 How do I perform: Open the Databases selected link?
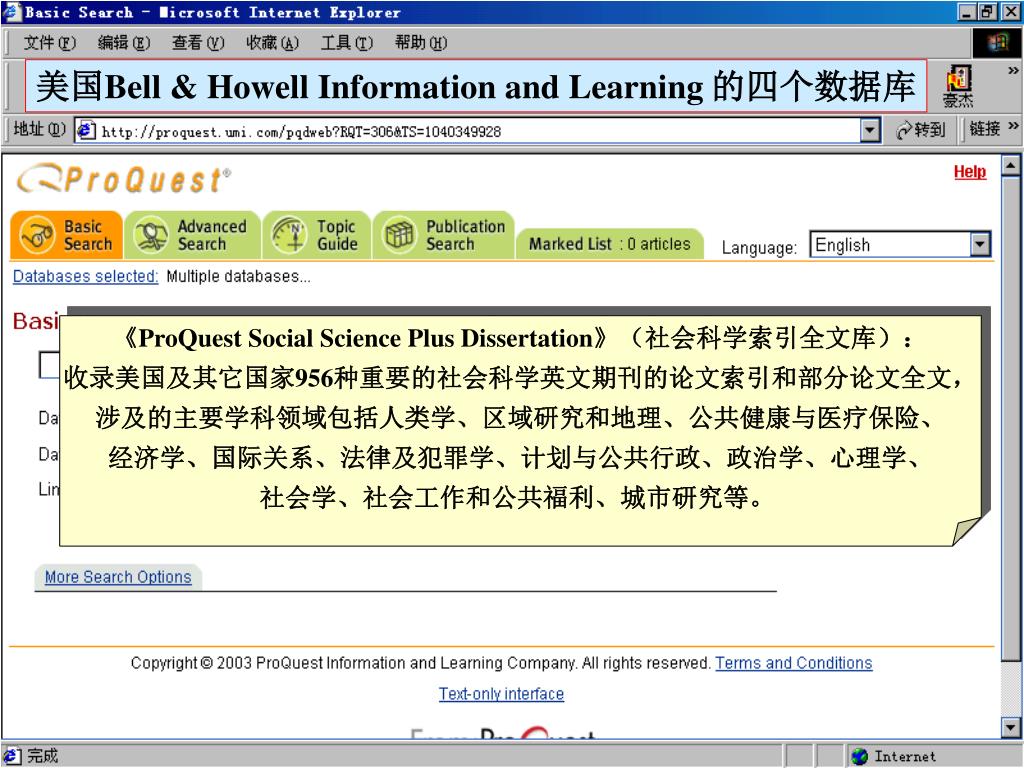86,276
